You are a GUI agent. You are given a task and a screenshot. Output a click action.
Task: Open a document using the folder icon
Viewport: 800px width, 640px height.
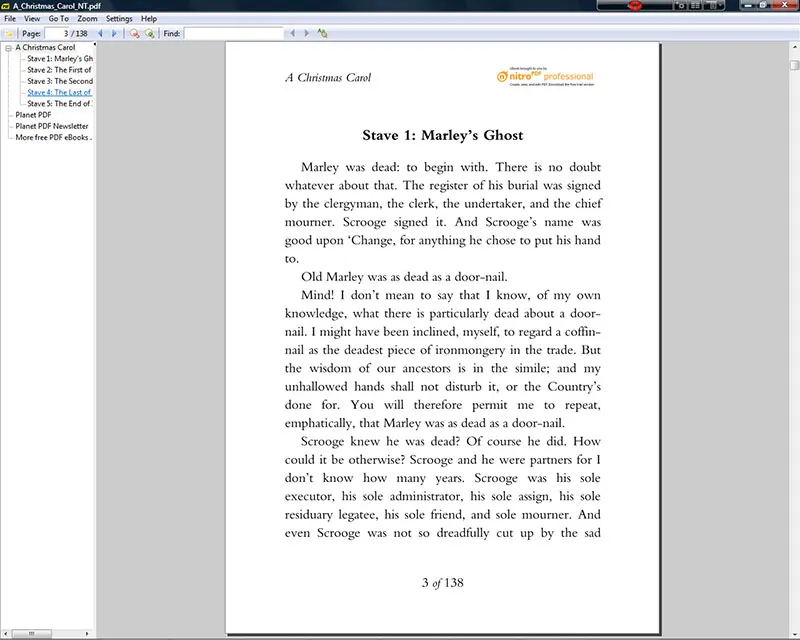[8, 34]
